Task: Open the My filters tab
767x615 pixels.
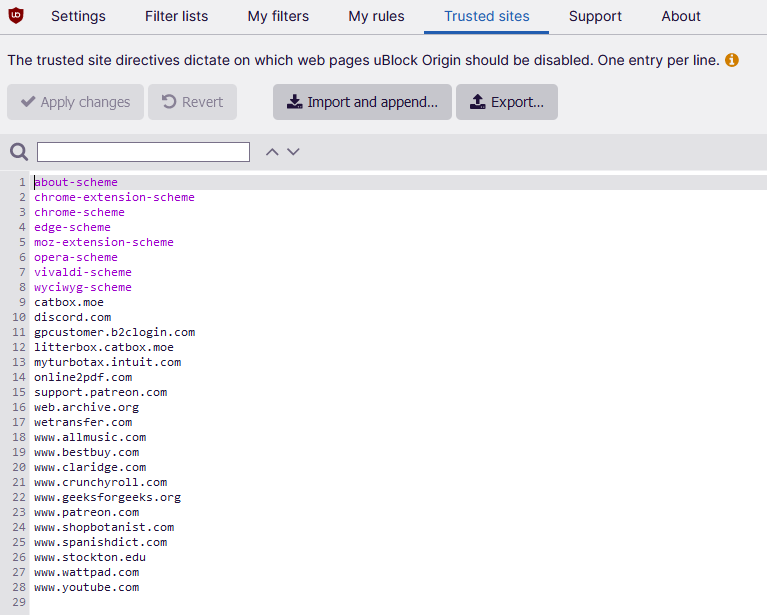Action: click(x=278, y=16)
